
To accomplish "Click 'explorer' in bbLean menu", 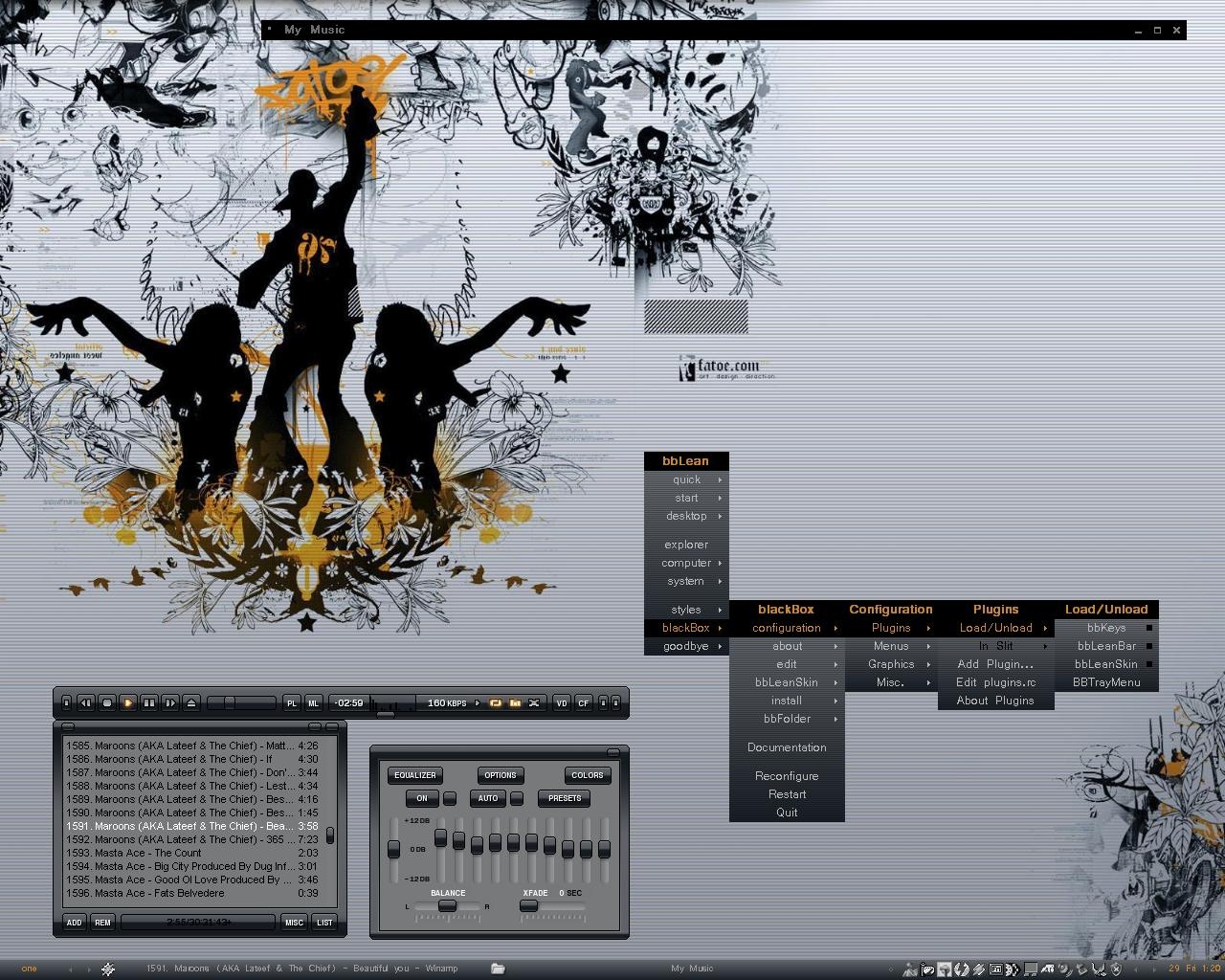I will 686,545.
